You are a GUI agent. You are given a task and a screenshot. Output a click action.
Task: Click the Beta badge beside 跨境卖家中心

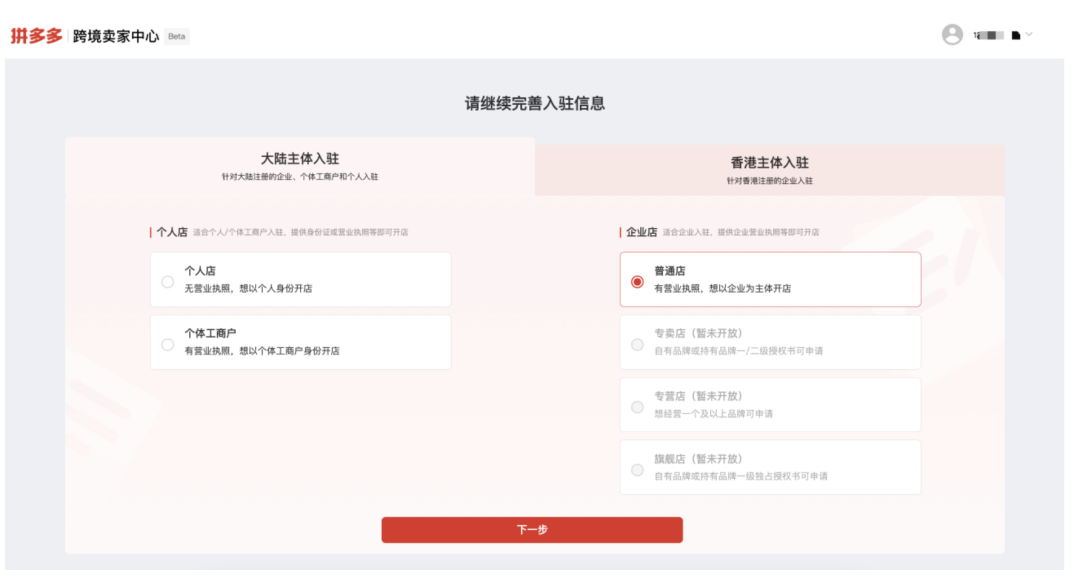click(176, 37)
